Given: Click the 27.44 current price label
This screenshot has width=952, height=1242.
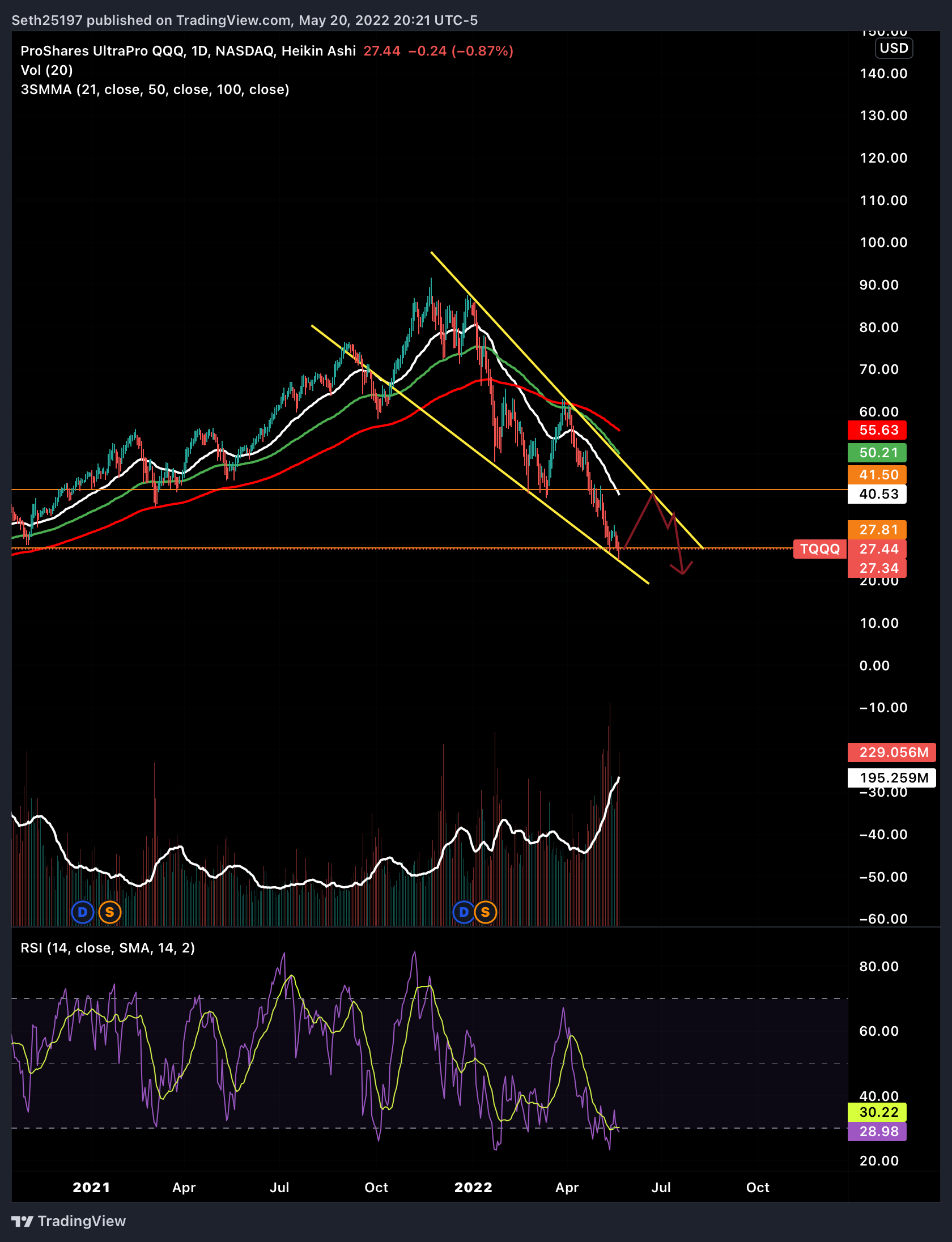Looking at the screenshot, I should (877, 549).
